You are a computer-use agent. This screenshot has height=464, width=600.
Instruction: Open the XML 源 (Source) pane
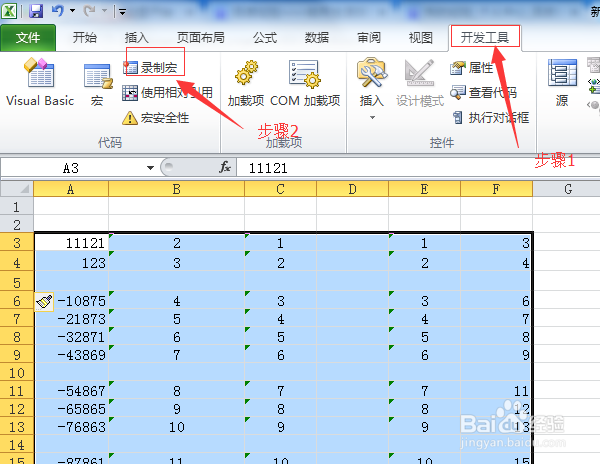(562, 83)
